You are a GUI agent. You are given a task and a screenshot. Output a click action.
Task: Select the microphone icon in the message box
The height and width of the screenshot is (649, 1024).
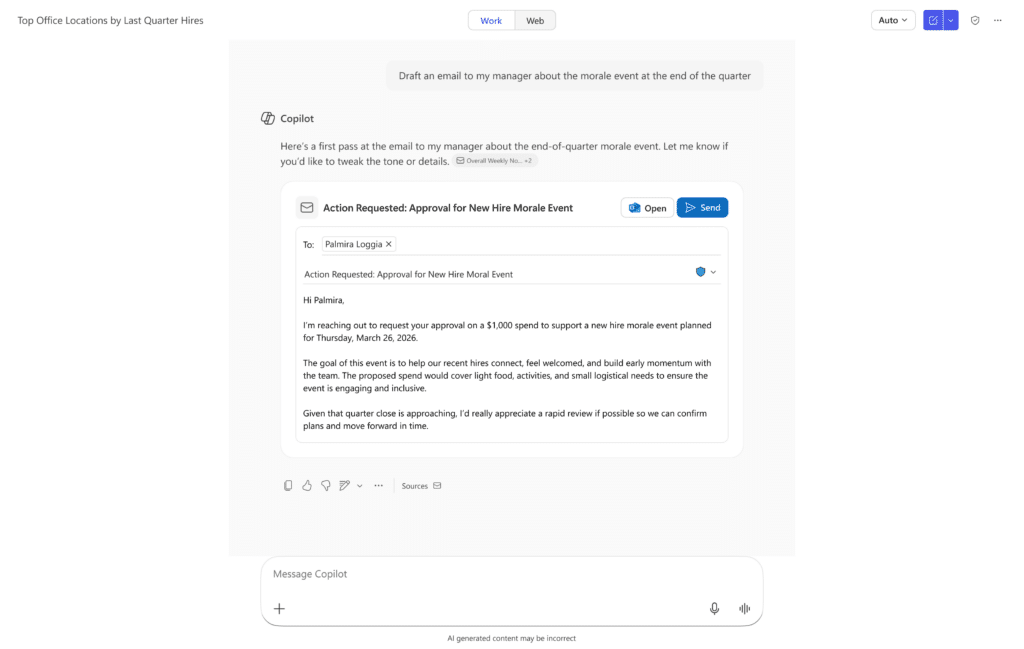tap(714, 608)
